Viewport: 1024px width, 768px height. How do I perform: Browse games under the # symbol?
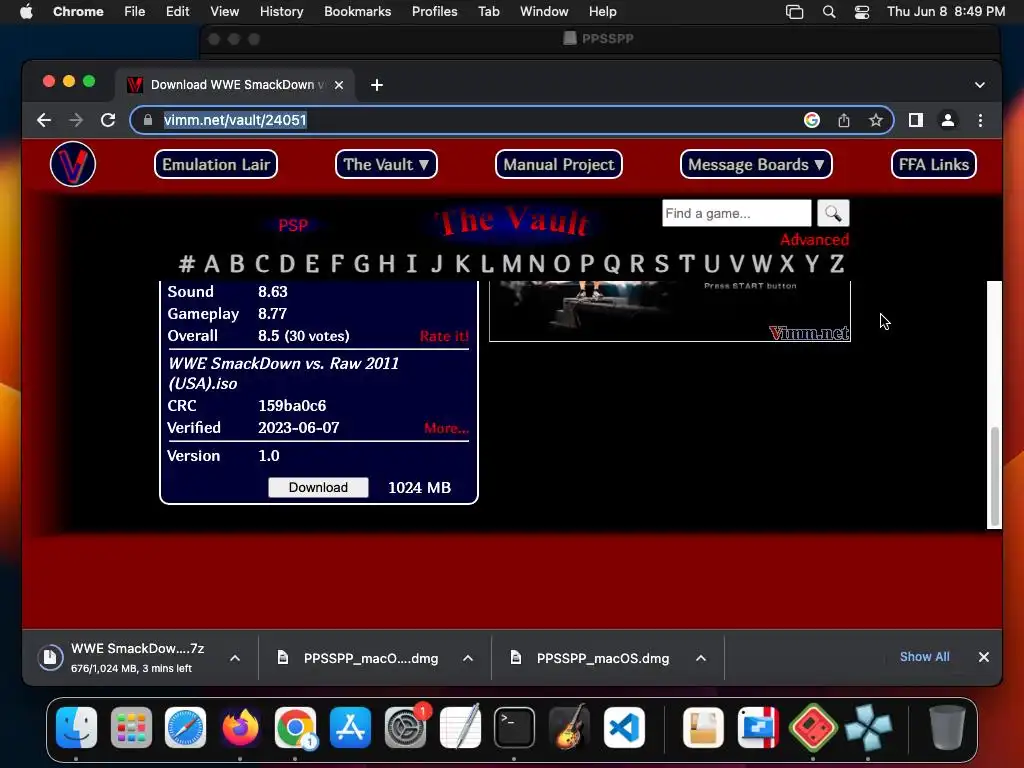point(187,264)
